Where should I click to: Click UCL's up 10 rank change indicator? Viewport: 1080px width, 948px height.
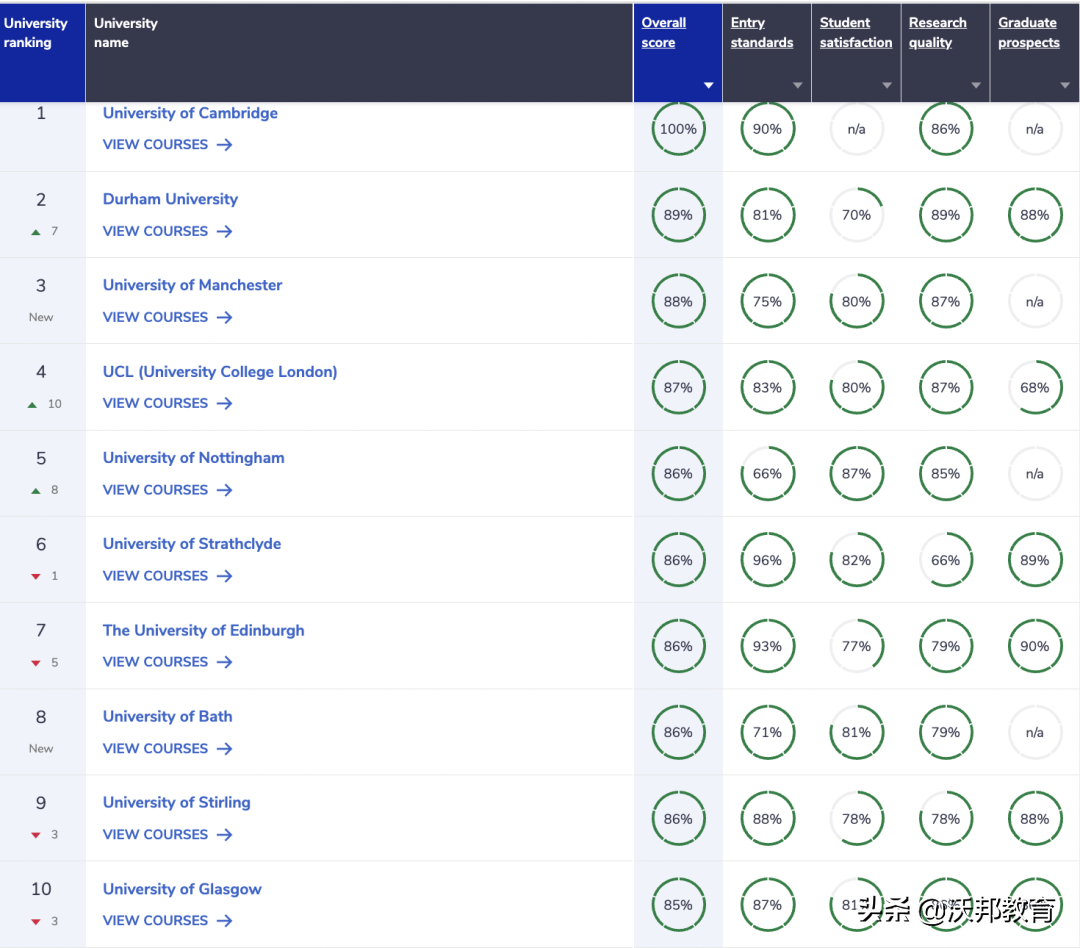[44, 404]
